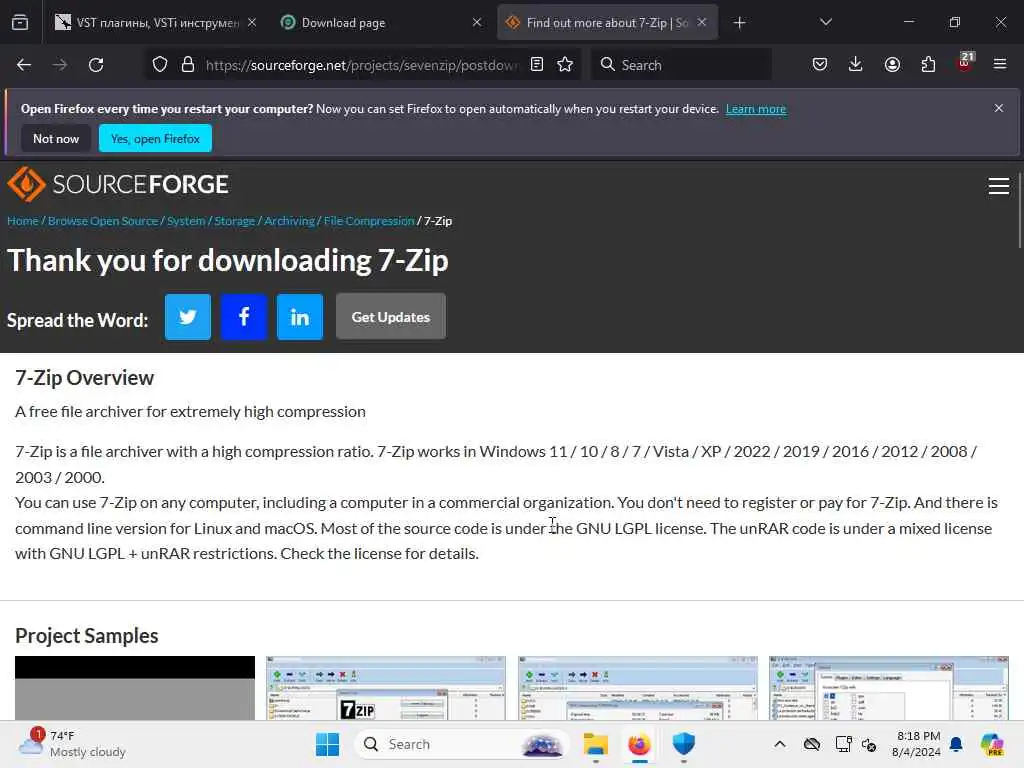The image size is (1024, 768).
Task: Open the System breadcrumb link
Action: point(186,221)
